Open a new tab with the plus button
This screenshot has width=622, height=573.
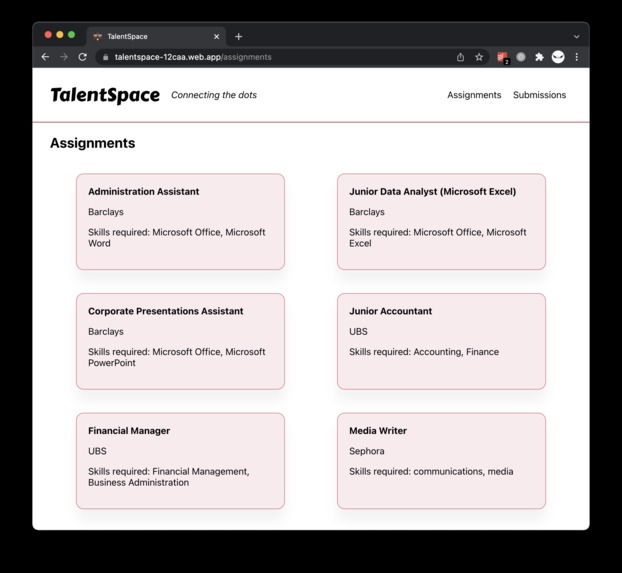(238, 37)
